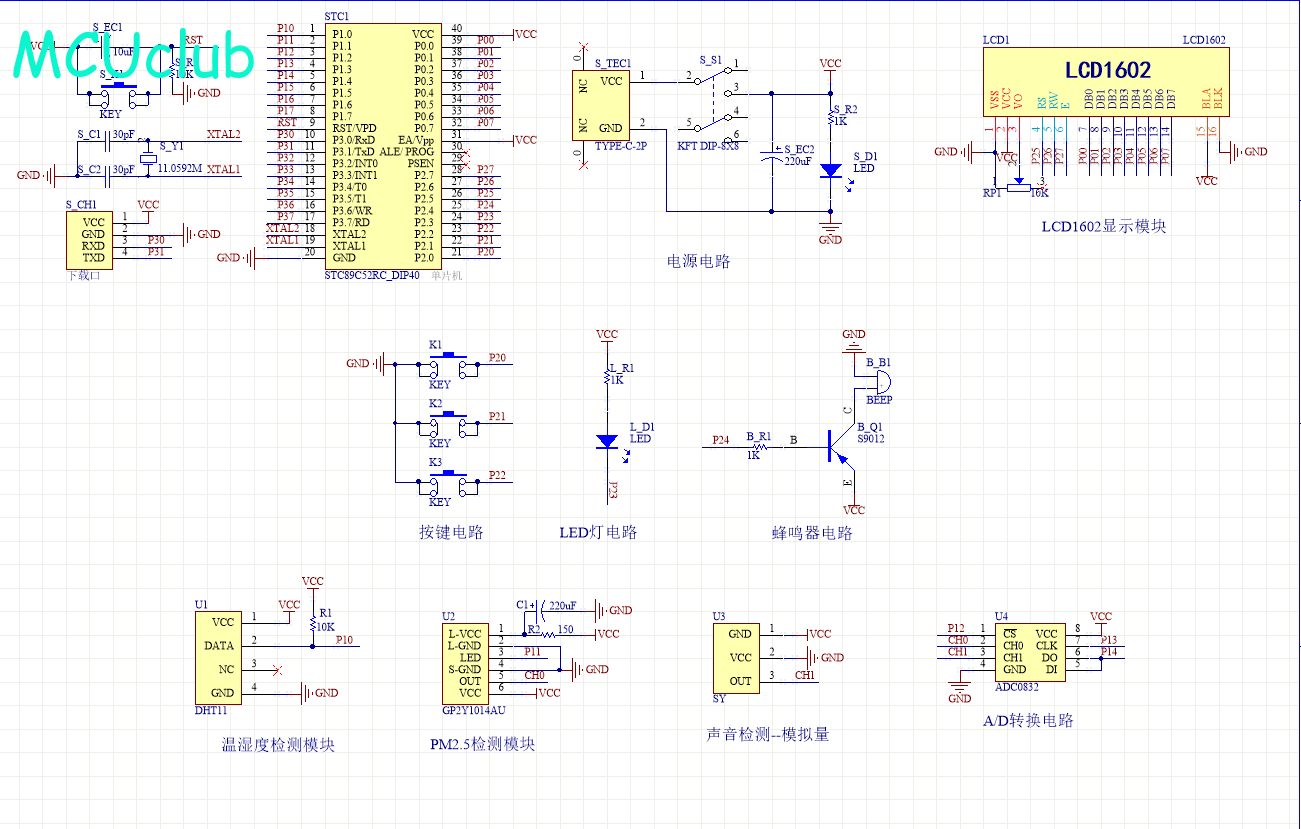This screenshot has height=829, width=1301.
Task: Select the LED灯电路 caption
Action: (x=598, y=533)
